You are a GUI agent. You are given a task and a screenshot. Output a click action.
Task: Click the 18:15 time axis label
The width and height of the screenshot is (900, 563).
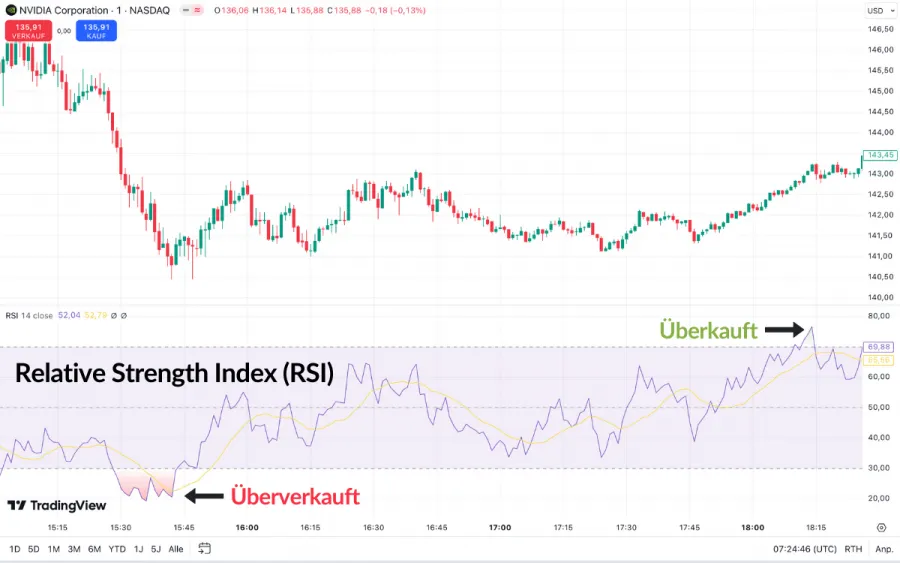coord(816,527)
